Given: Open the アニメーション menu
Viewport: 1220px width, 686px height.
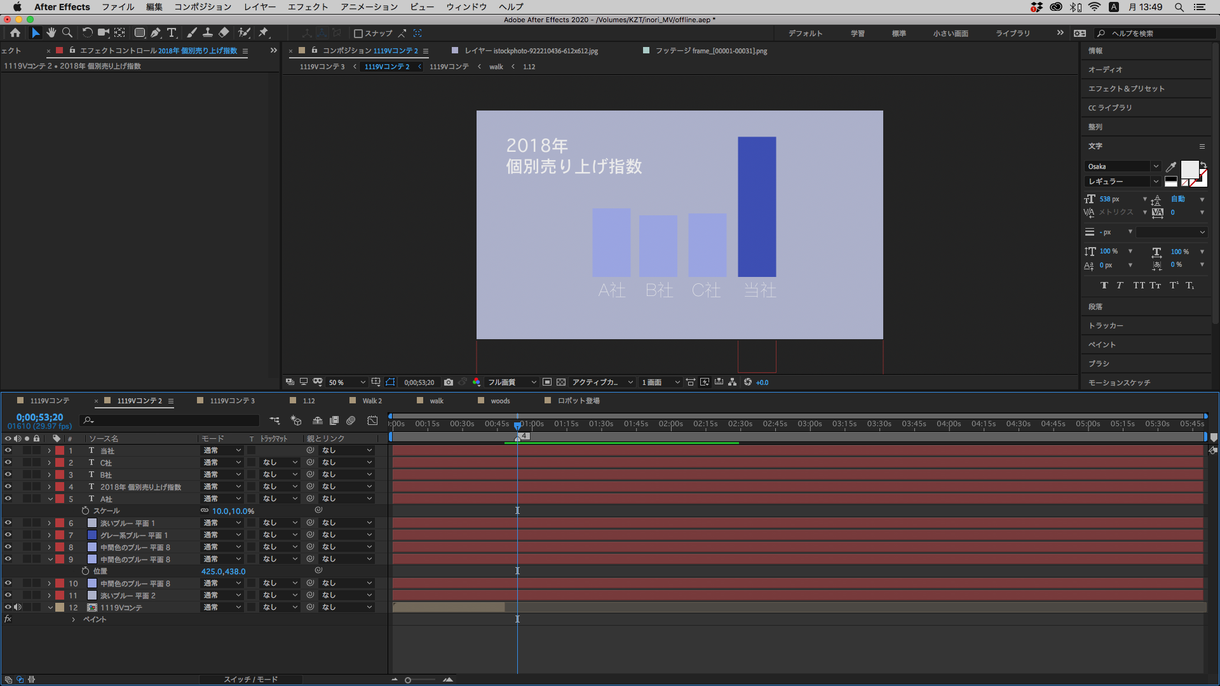Looking at the screenshot, I should 369,7.
